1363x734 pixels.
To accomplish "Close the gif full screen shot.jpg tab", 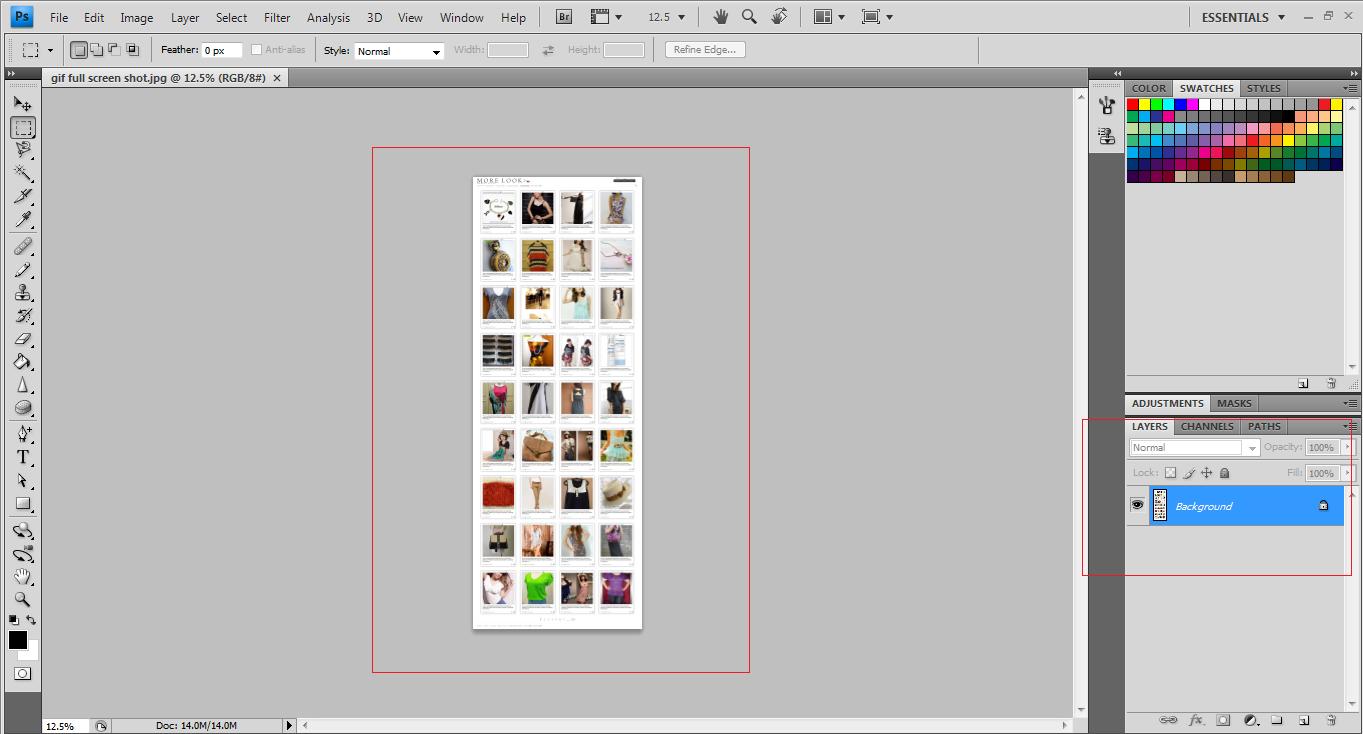I will coord(277,78).
